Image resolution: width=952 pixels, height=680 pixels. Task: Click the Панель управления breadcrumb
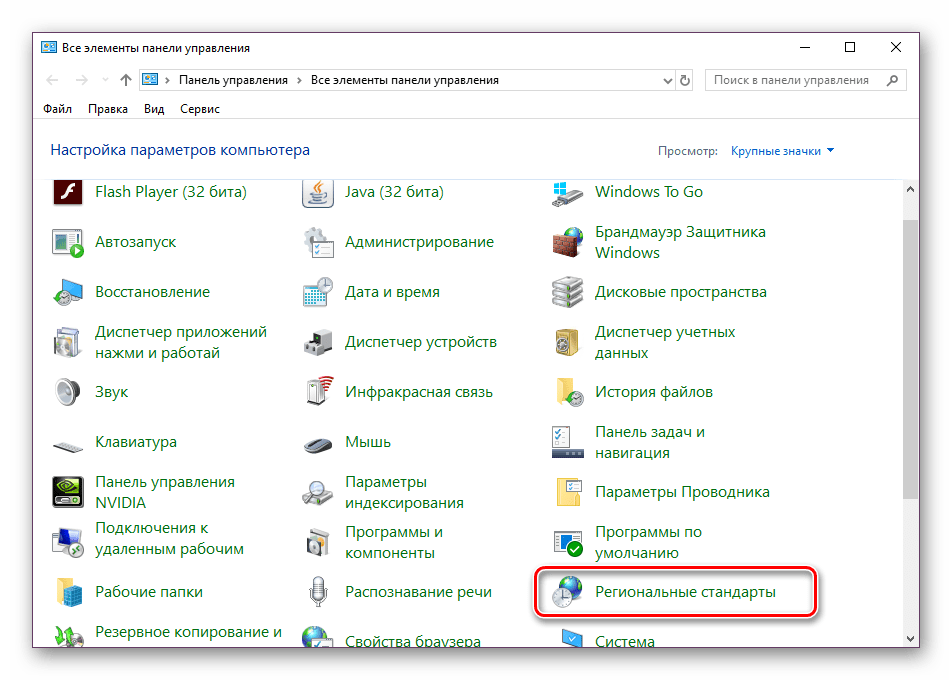click(x=233, y=80)
